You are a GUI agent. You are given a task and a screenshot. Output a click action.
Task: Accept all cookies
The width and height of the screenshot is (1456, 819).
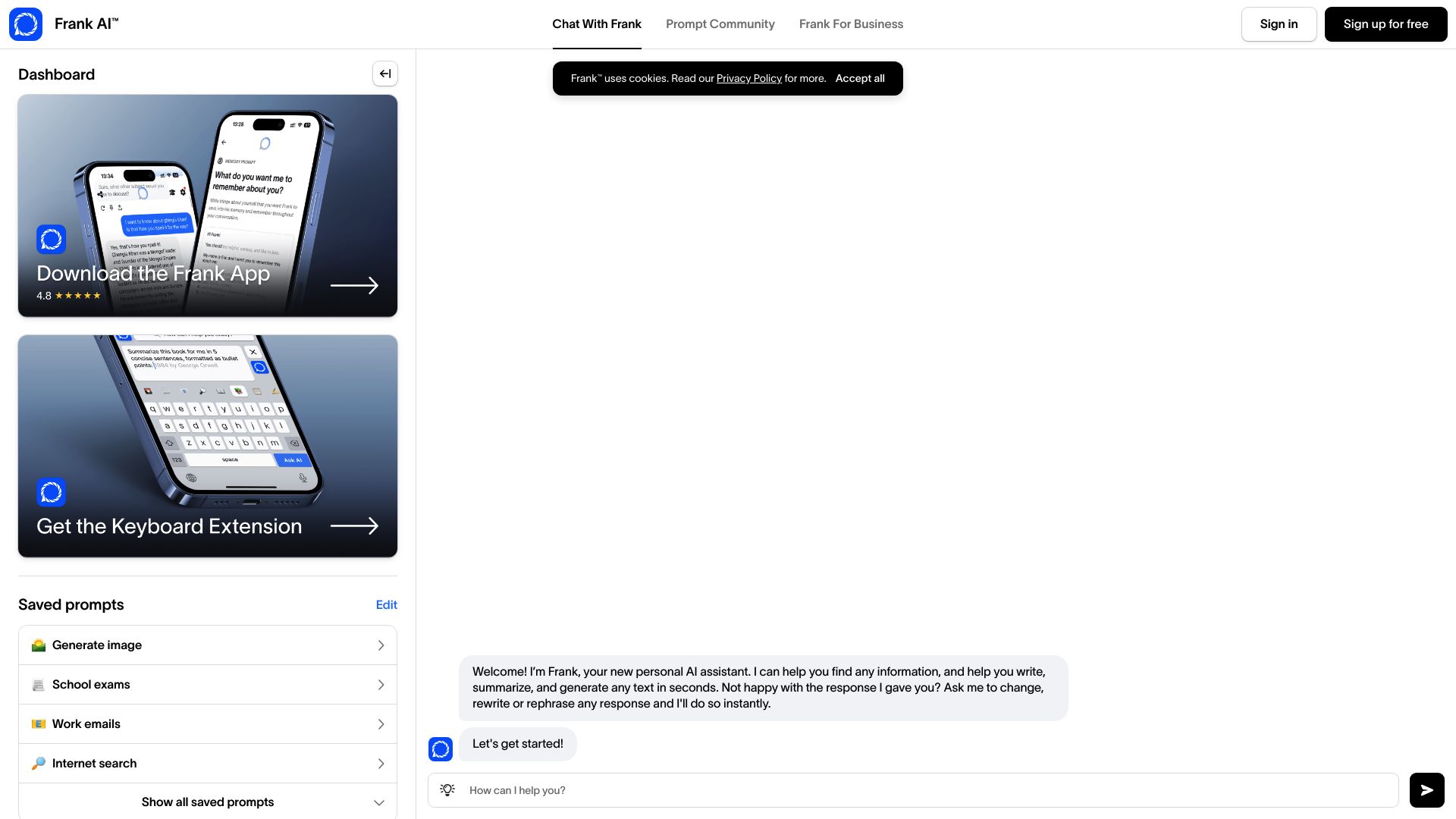tap(860, 78)
